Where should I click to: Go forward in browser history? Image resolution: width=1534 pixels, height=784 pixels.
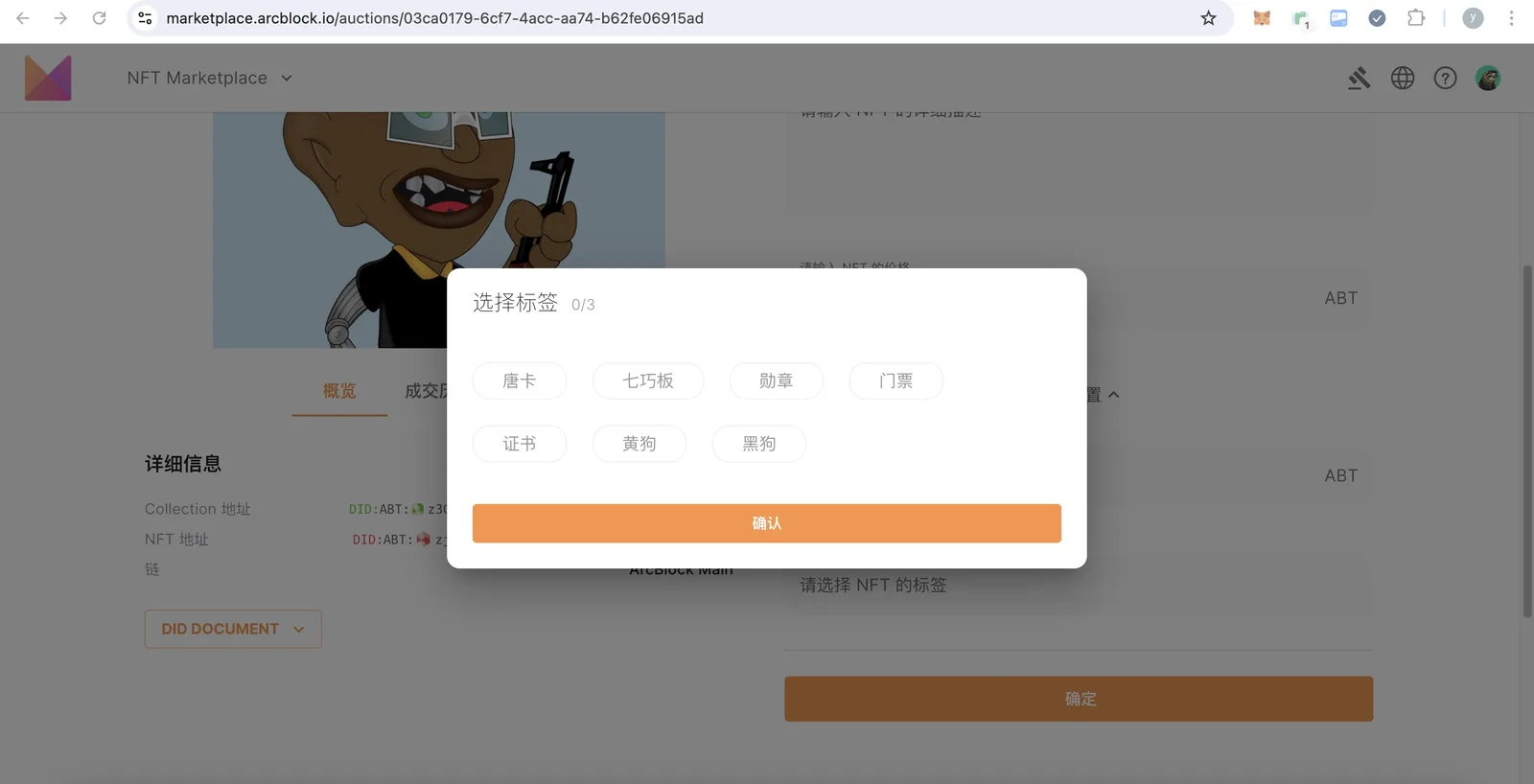[60, 18]
